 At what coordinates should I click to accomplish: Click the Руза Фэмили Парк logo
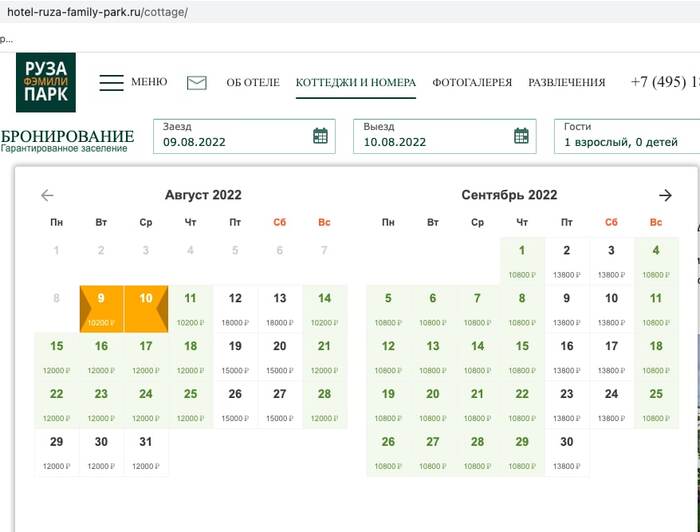pos(46,82)
